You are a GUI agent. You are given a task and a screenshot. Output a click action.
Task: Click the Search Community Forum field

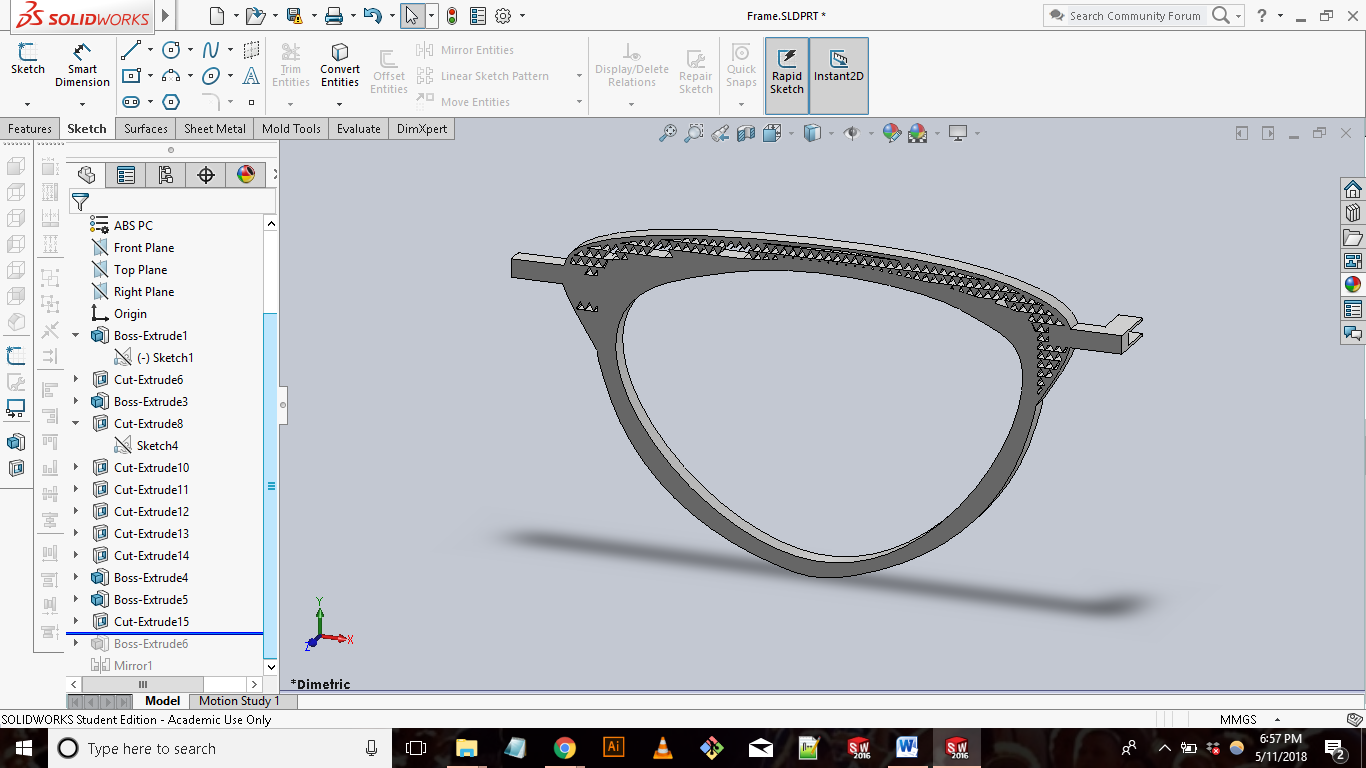pos(1135,16)
